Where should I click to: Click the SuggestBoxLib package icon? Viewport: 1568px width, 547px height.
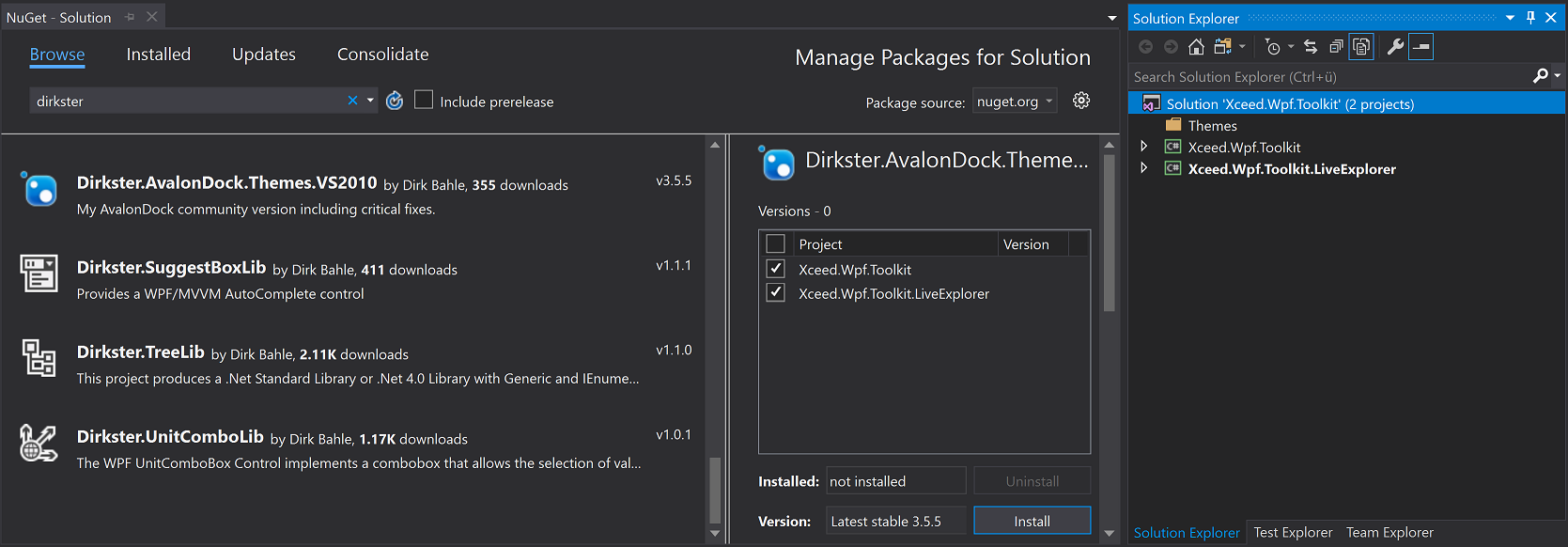tap(39, 273)
